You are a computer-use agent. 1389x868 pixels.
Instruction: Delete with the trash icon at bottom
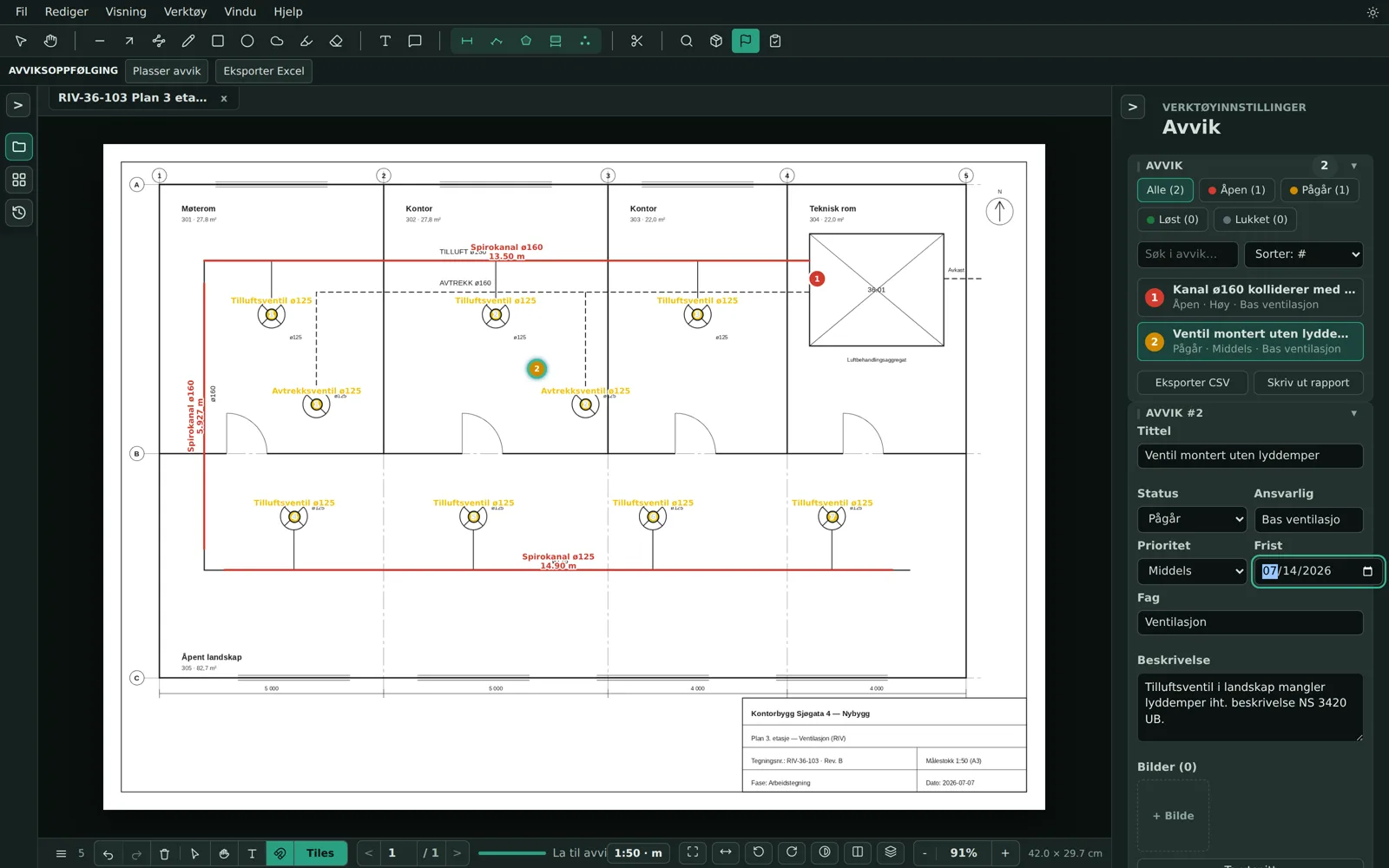click(x=165, y=853)
